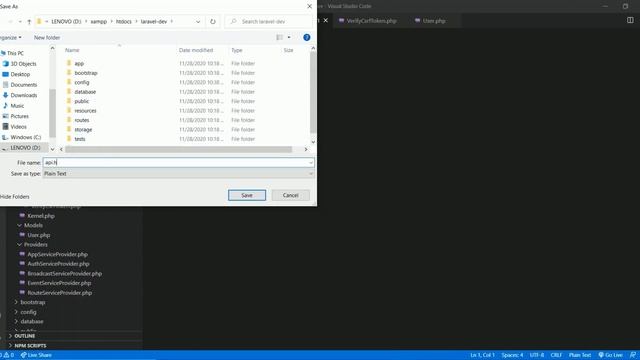
Task: Focus the File name input field
Action: 176,162
